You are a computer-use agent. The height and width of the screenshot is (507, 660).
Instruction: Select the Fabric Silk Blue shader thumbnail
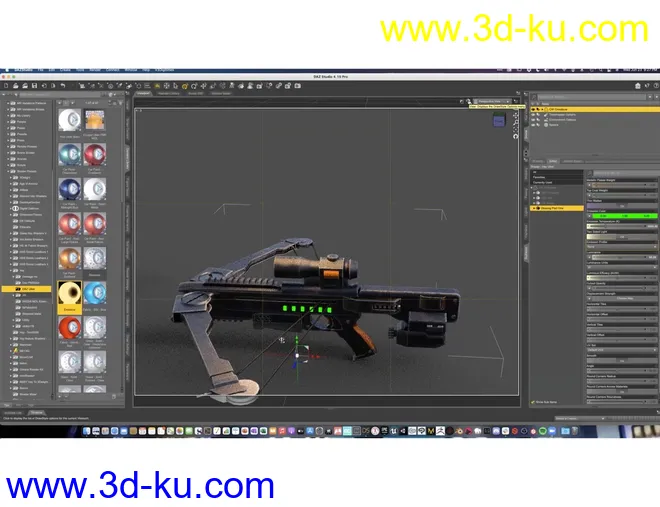(95, 293)
